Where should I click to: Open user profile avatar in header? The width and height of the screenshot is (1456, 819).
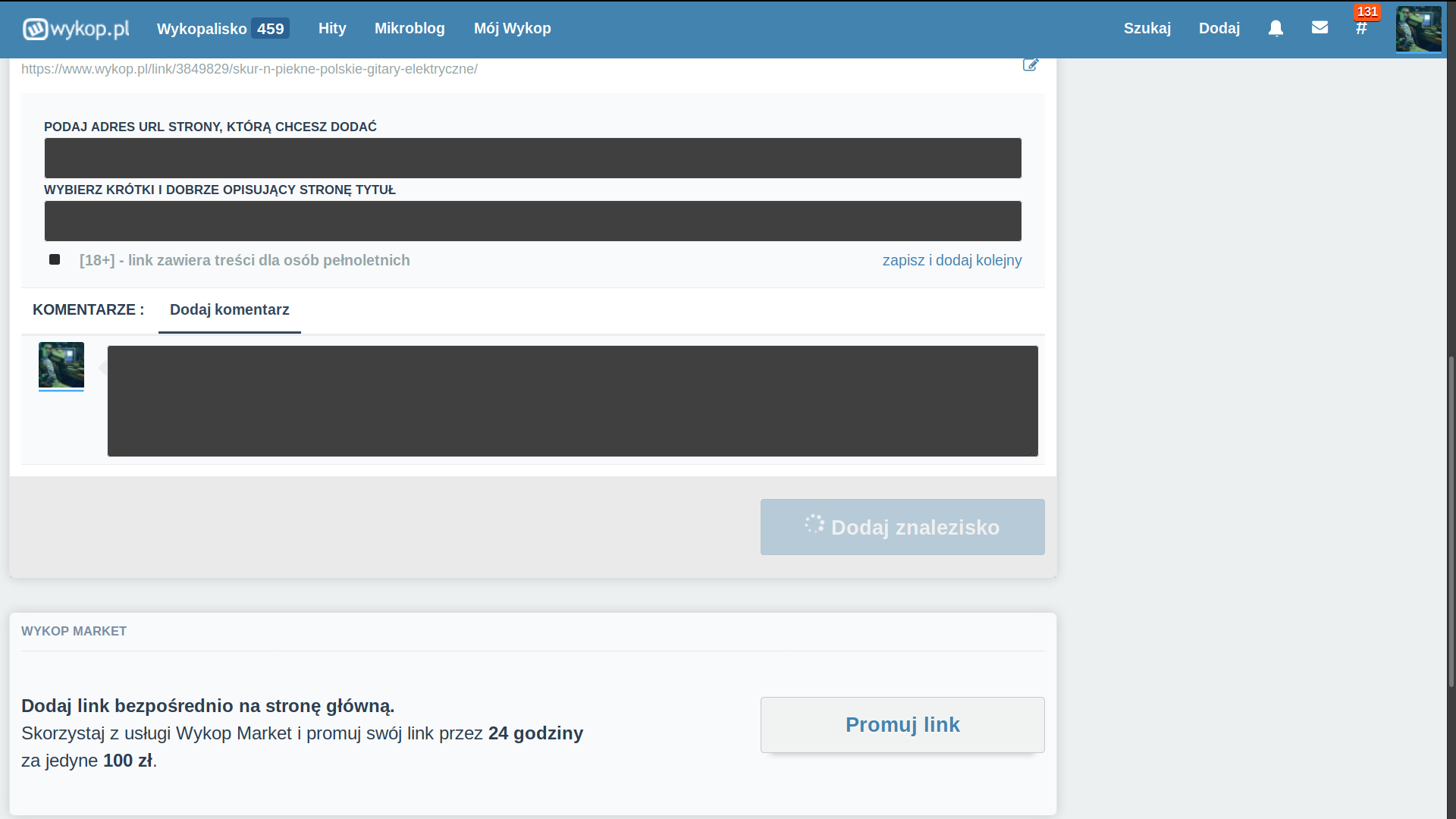coord(1418,29)
